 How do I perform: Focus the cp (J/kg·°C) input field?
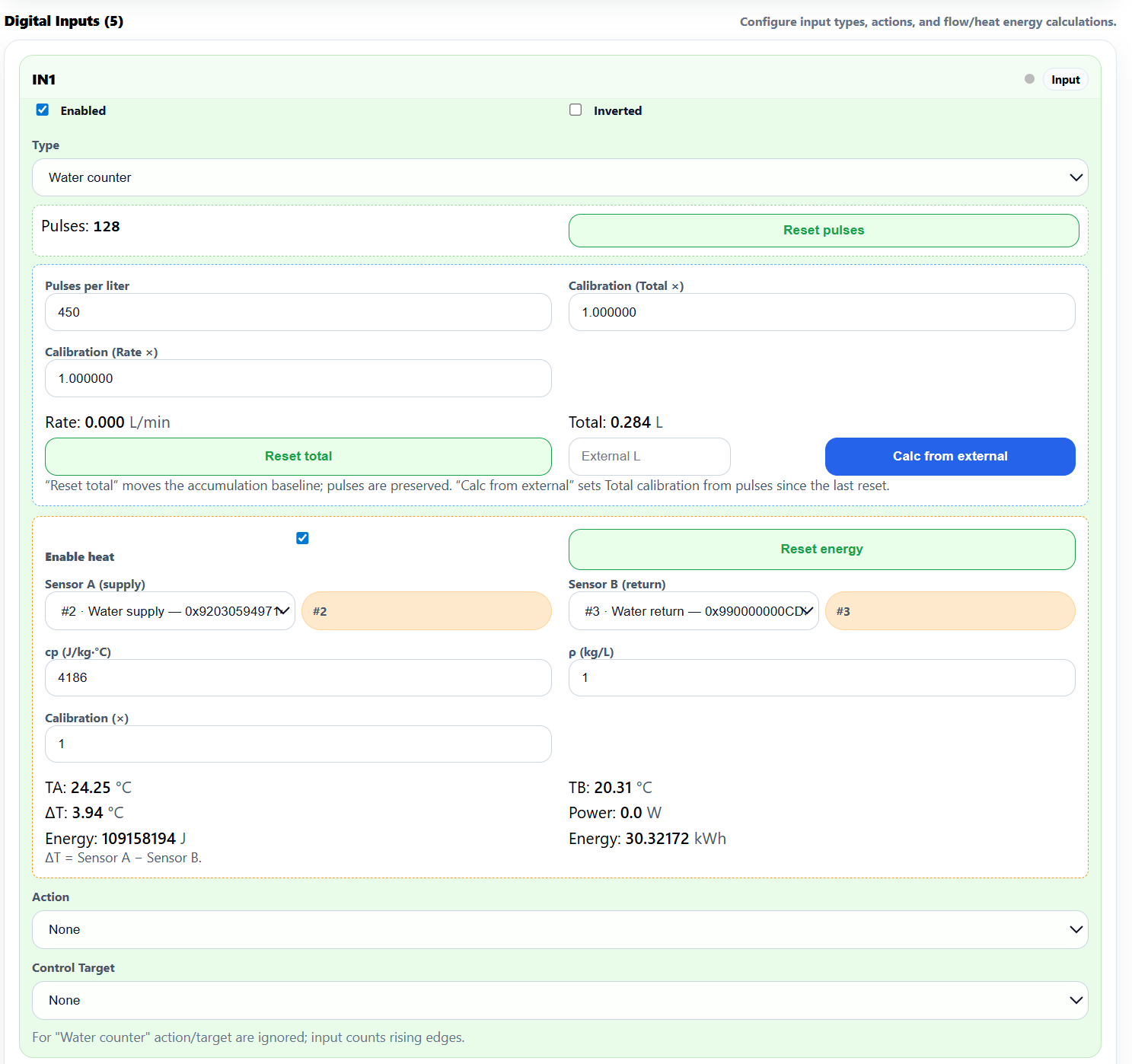coord(298,677)
